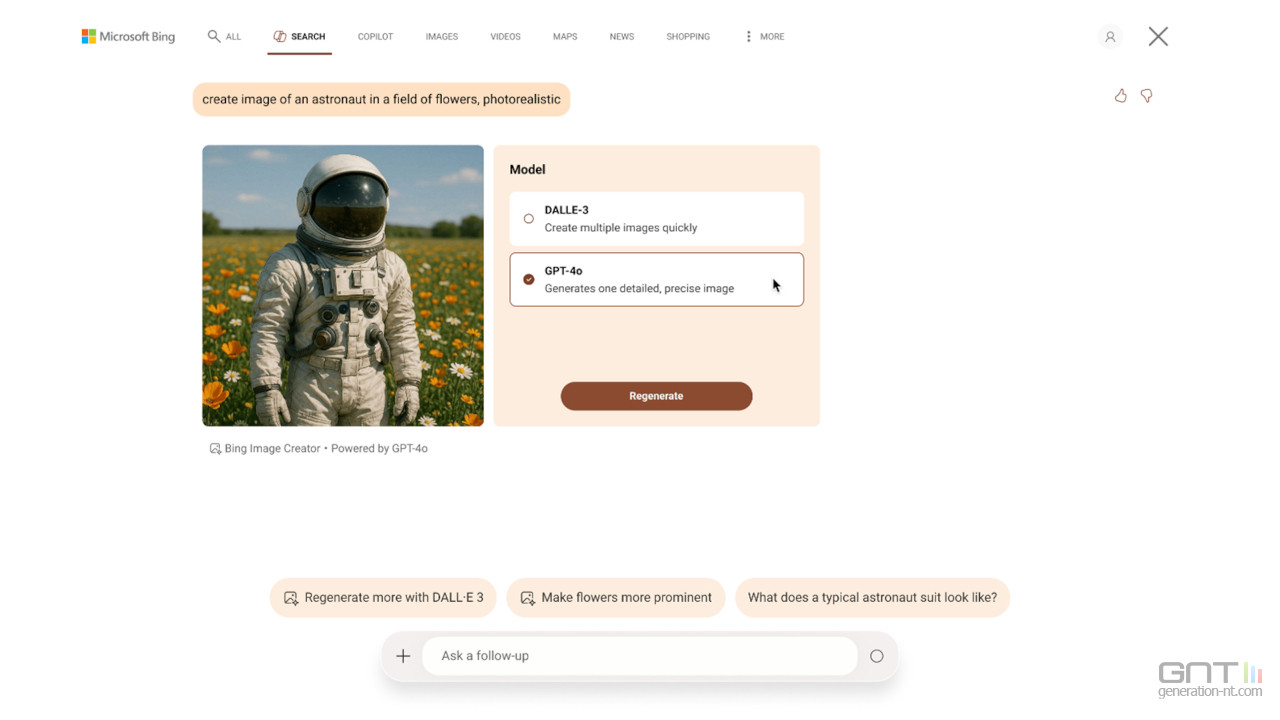Screen dimensions: 1280x720
Task: Select the GPT-4o model radio option
Action: 529,280
